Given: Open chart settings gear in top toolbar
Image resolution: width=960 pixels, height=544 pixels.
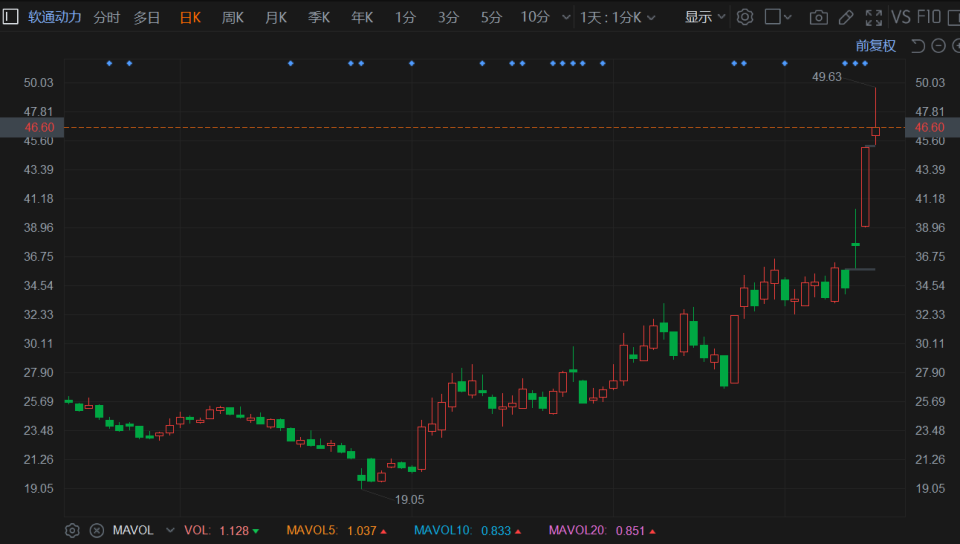Looking at the screenshot, I should point(744,17).
